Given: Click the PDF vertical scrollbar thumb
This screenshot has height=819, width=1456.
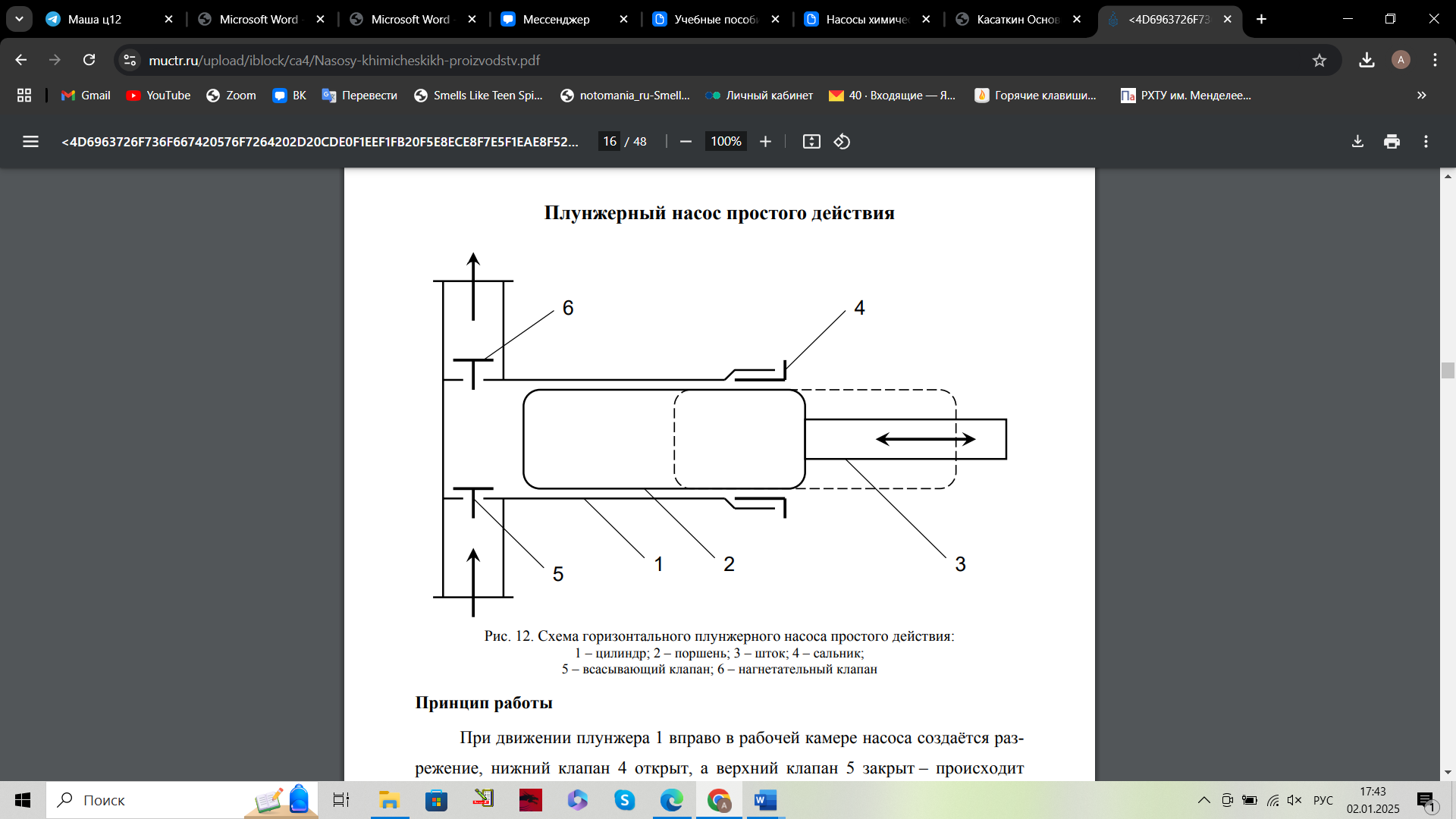Looking at the screenshot, I should 1448,370.
